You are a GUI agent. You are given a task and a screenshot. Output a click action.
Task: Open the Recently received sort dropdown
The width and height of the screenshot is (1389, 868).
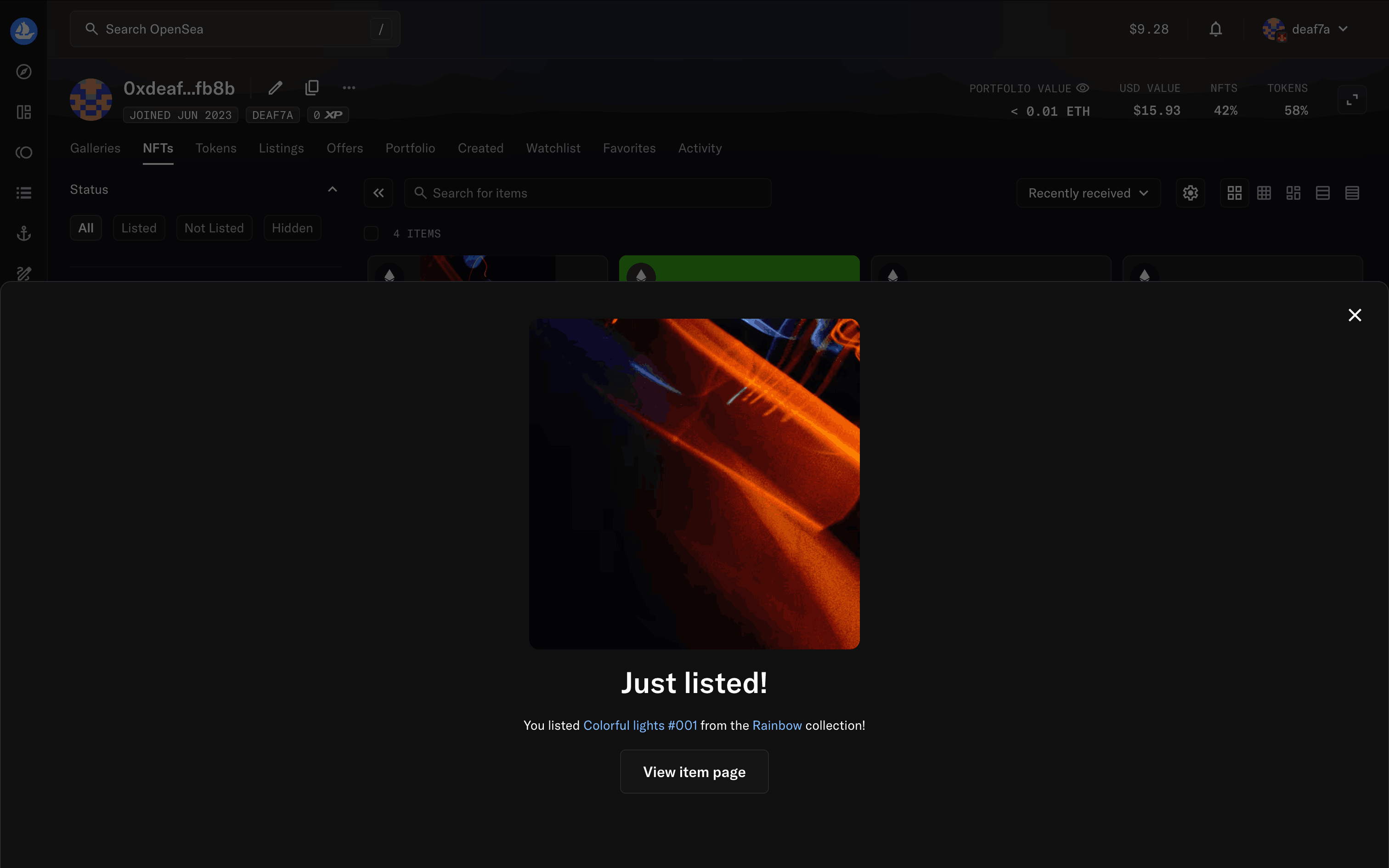(1088, 193)
